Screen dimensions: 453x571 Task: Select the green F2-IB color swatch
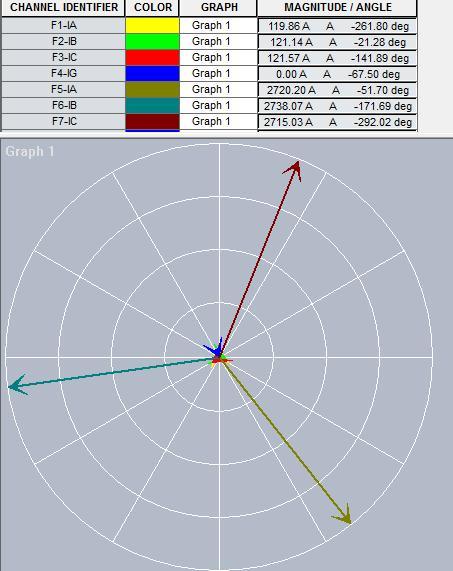pos(153,42)
